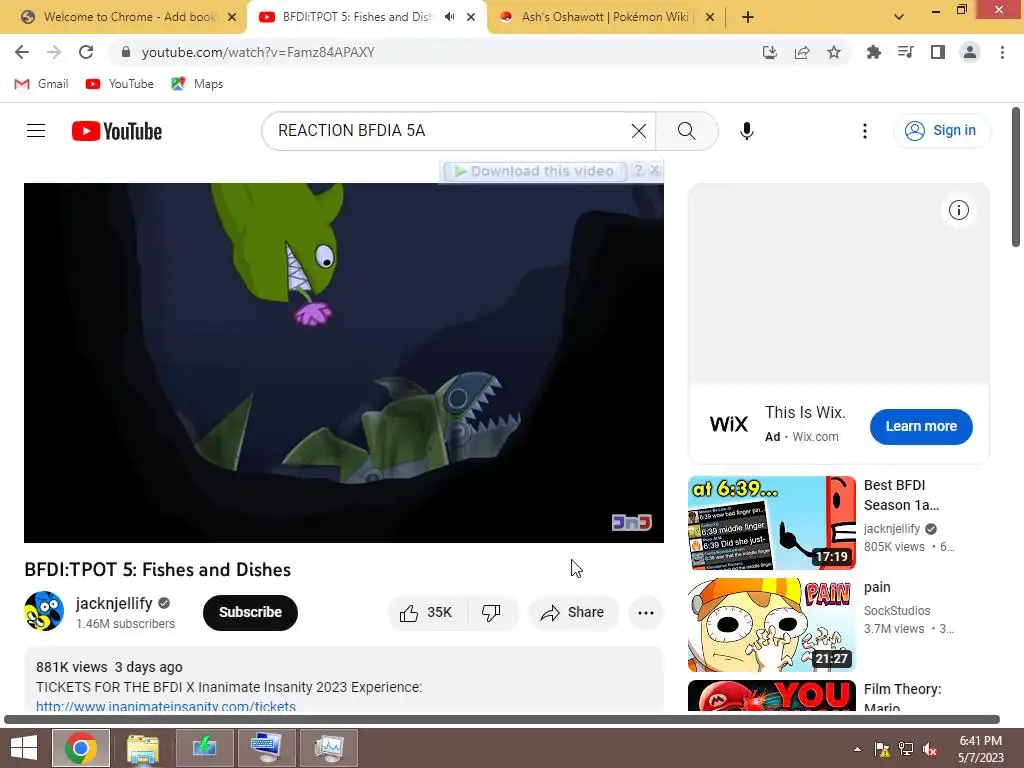Open help on download overlay
Viewport: 1024px width, 768px height.
[x=638, y=170]
